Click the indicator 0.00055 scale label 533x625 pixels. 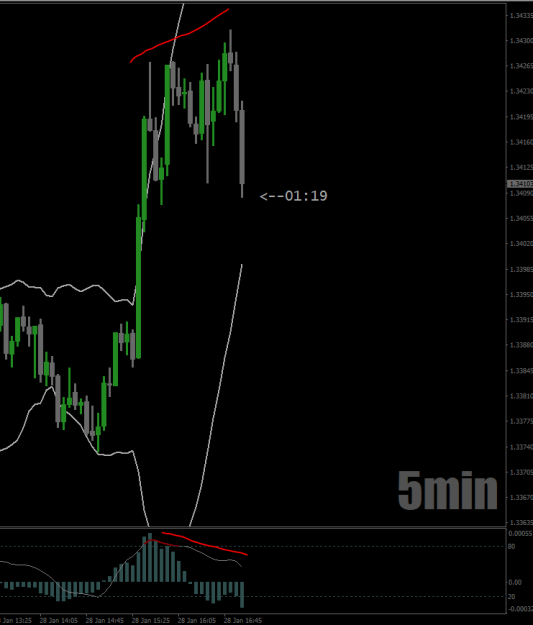[521, 534]
